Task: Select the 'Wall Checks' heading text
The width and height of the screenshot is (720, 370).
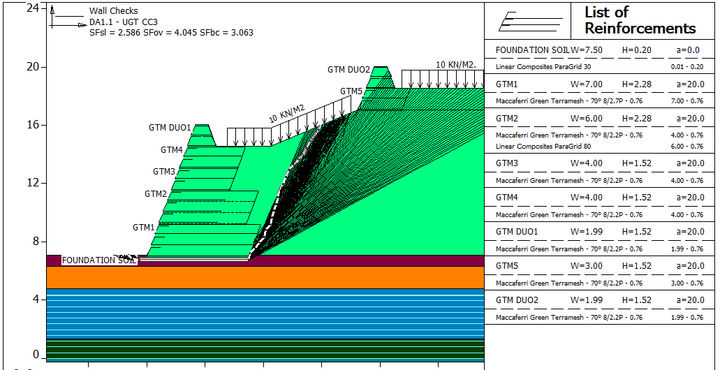Action: point(113,11)
